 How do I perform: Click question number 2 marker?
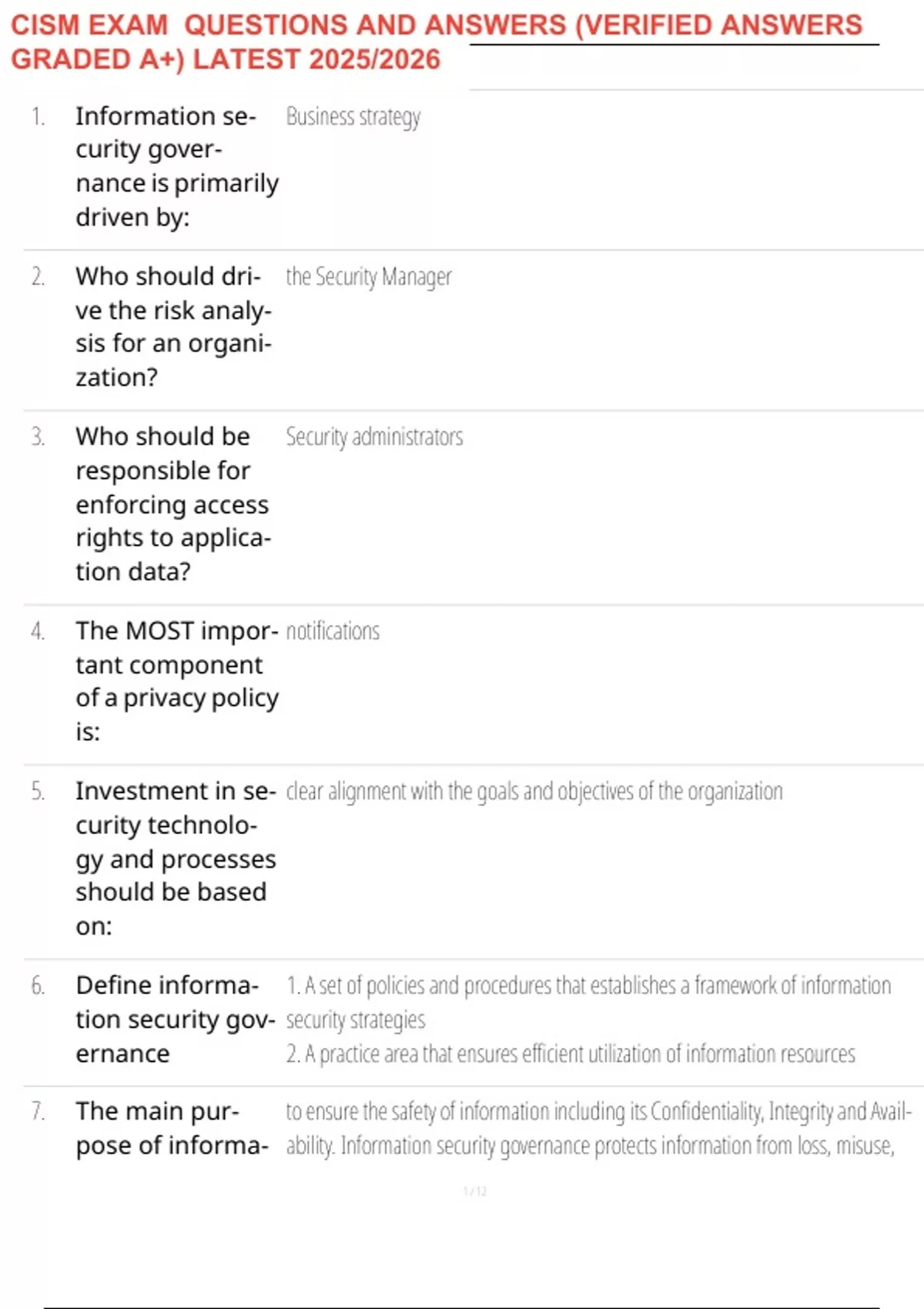click(38, 276)
